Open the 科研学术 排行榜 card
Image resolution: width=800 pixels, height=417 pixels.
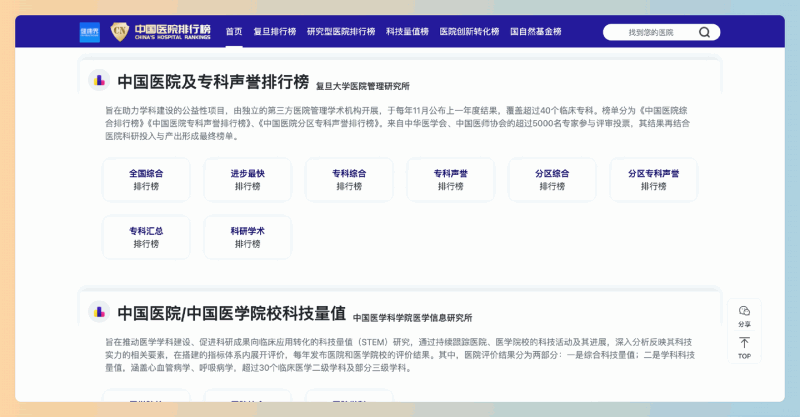click(248, 237)
